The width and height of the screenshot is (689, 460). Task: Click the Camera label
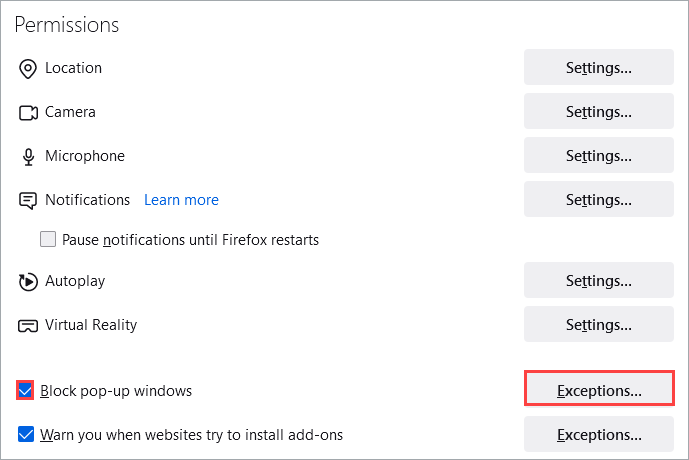coord(70,112)
